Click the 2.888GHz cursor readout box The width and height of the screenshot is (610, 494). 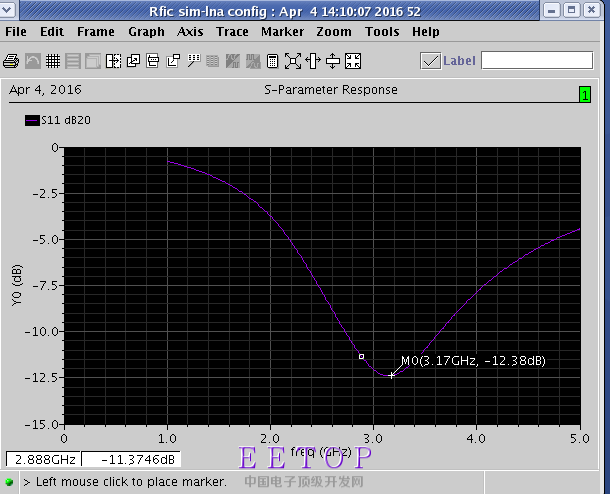44,459
